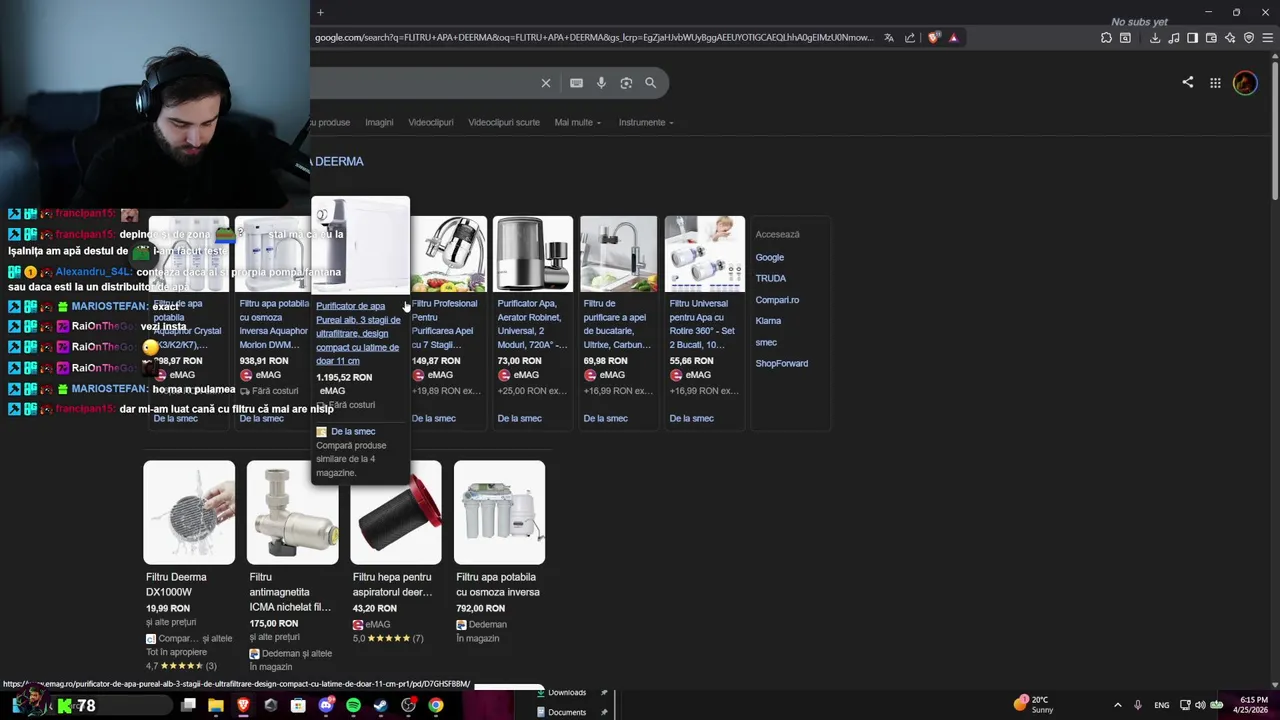
Task: Open the 'Videoclipuri' search tab
Action: click(431, 122)
